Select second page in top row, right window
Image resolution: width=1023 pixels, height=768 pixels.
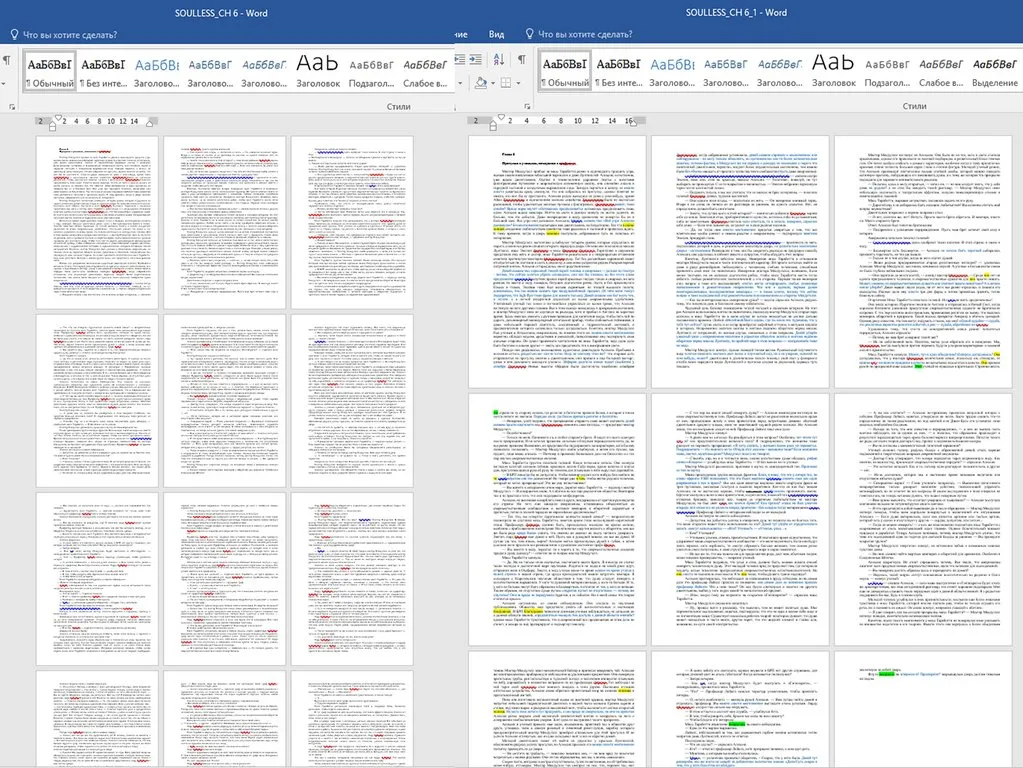pyautogui.click(x=741, y=262)
